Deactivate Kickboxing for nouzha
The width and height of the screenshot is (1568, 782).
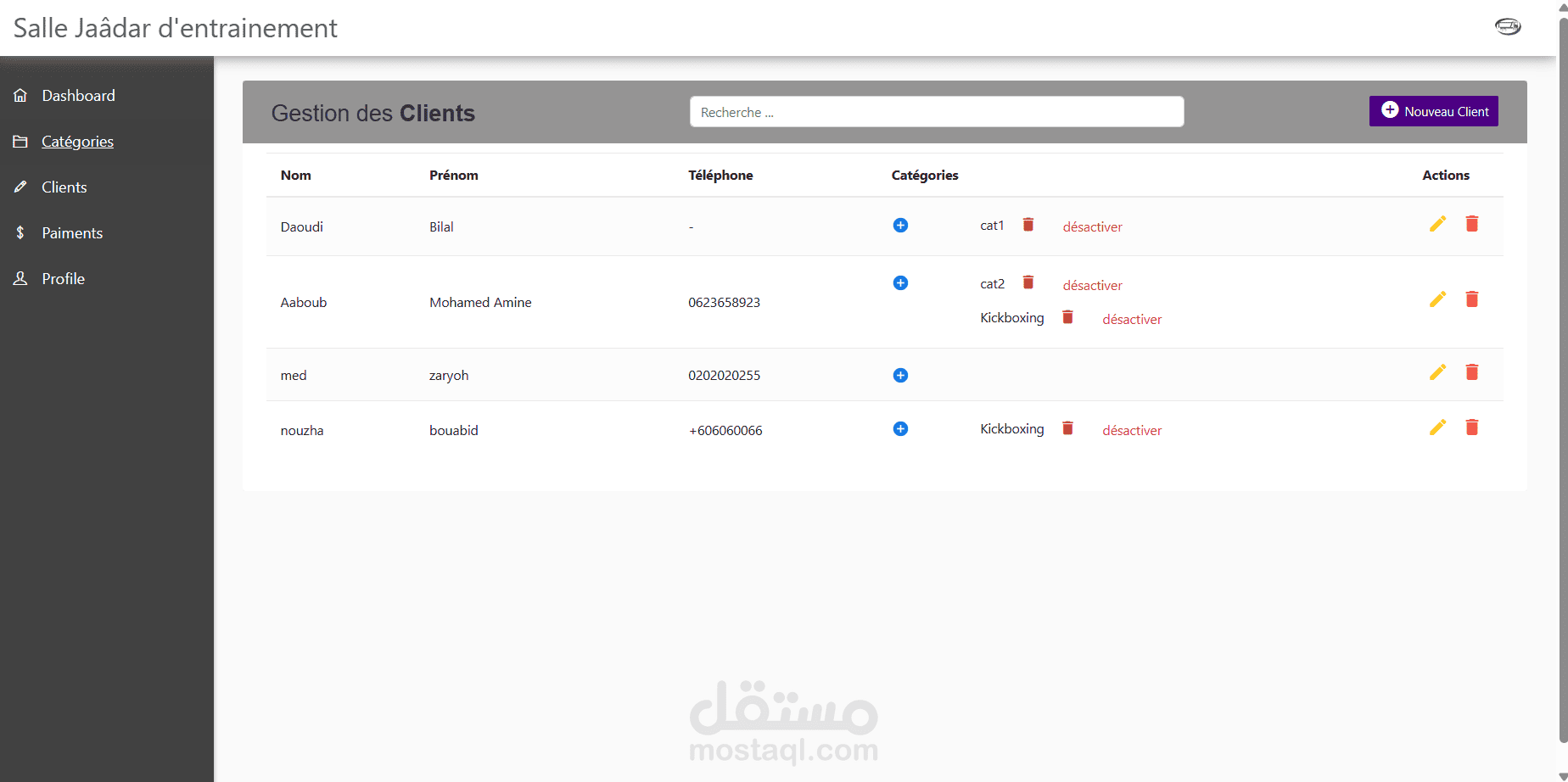click(1132, 430)
